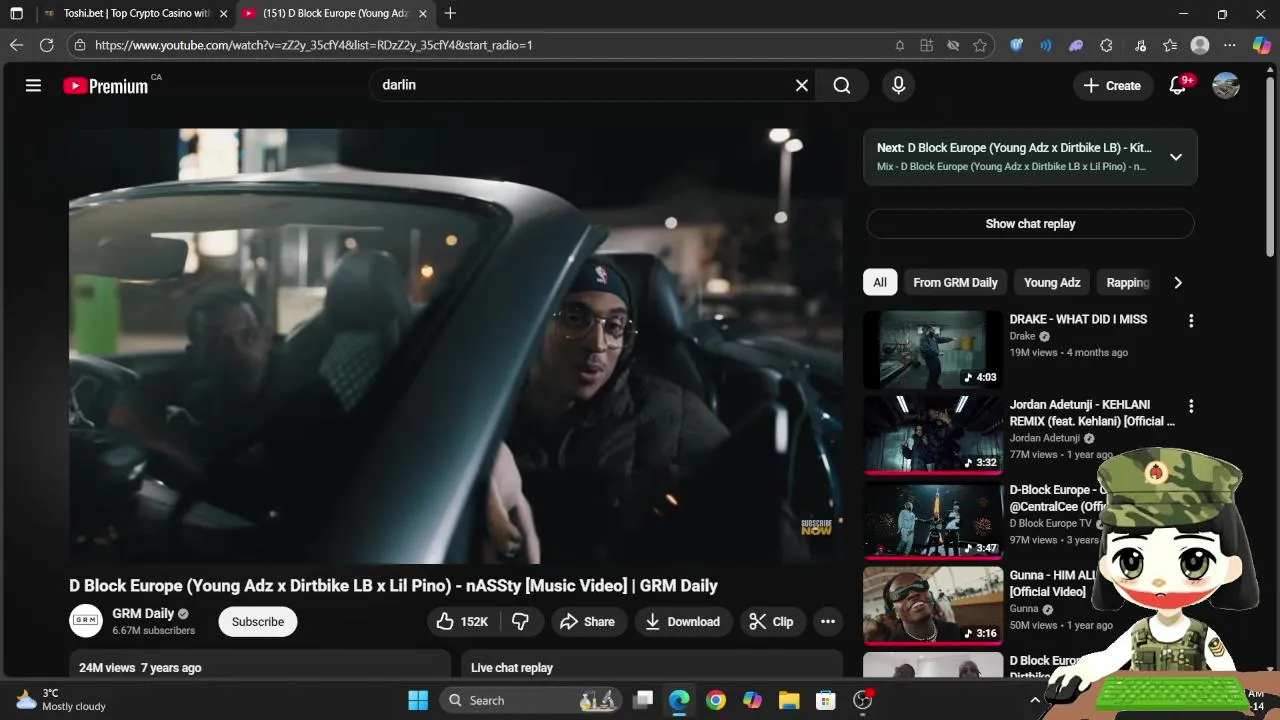1280x720 pixels.
Task: Switch to Toshi.bet browser tab
Action: click(136, 14)
